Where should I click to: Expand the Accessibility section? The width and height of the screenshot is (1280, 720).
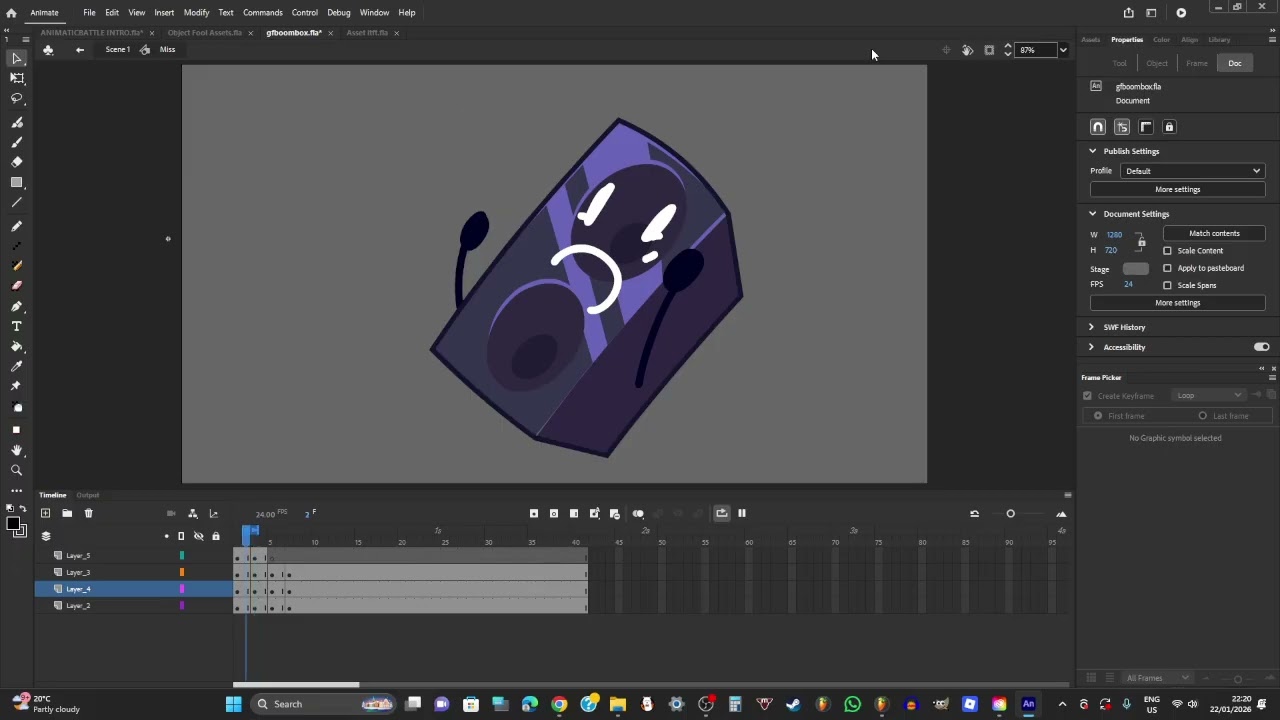click(x=1092, y=347)
